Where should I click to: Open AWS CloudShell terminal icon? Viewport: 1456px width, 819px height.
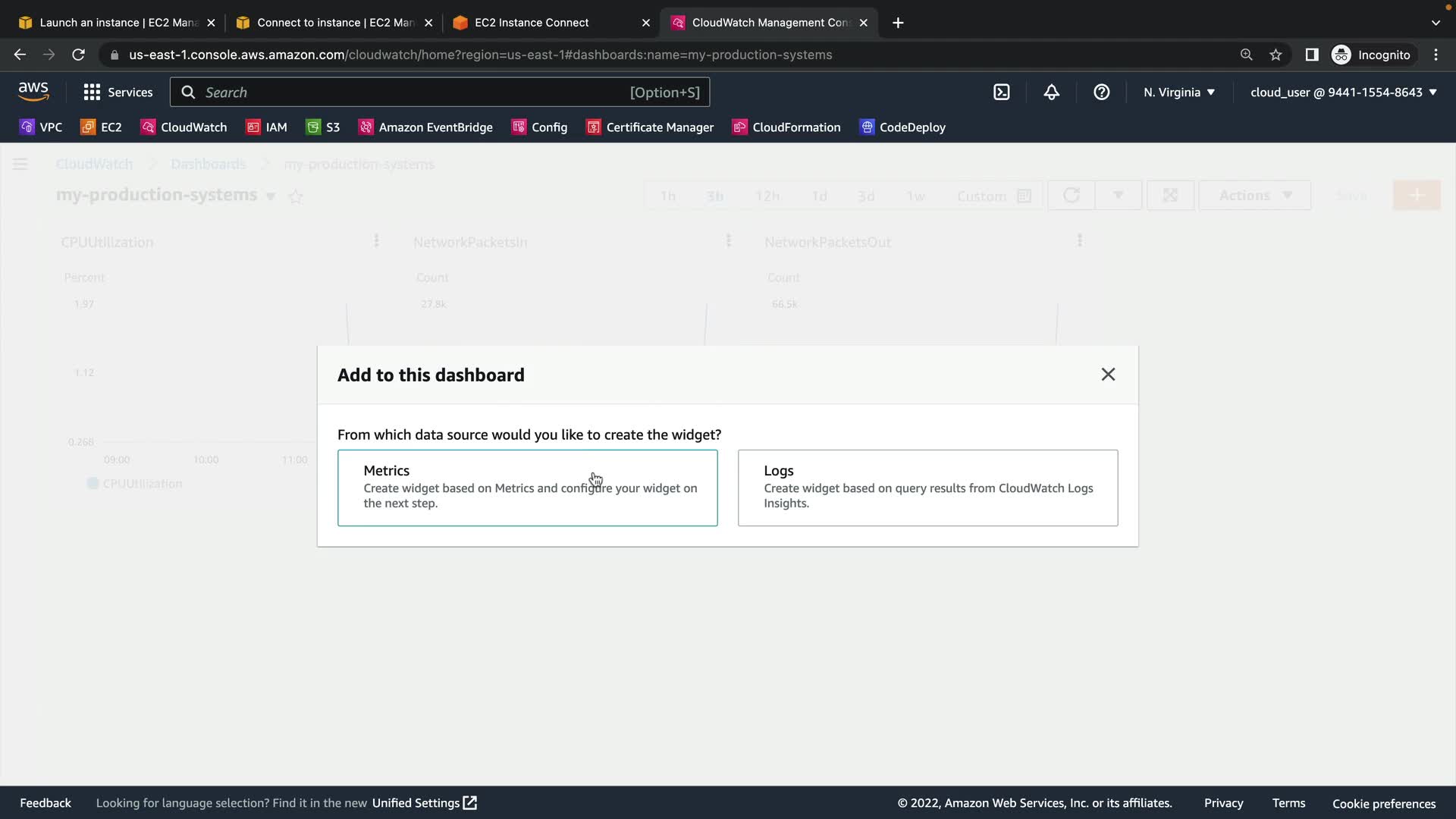pyautogui.click(x=1001, y=92)
